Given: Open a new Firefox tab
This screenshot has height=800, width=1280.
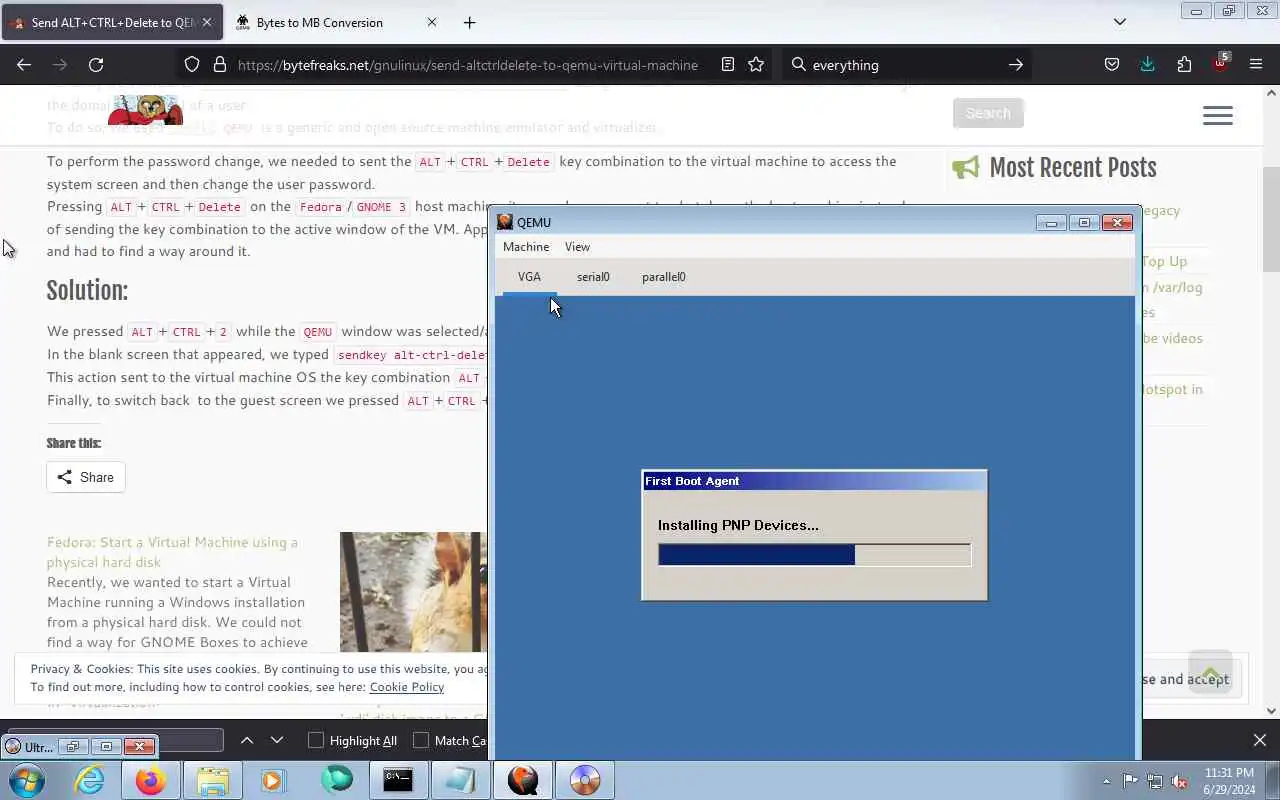Looking at the screenshot, I should coord(469,22).
